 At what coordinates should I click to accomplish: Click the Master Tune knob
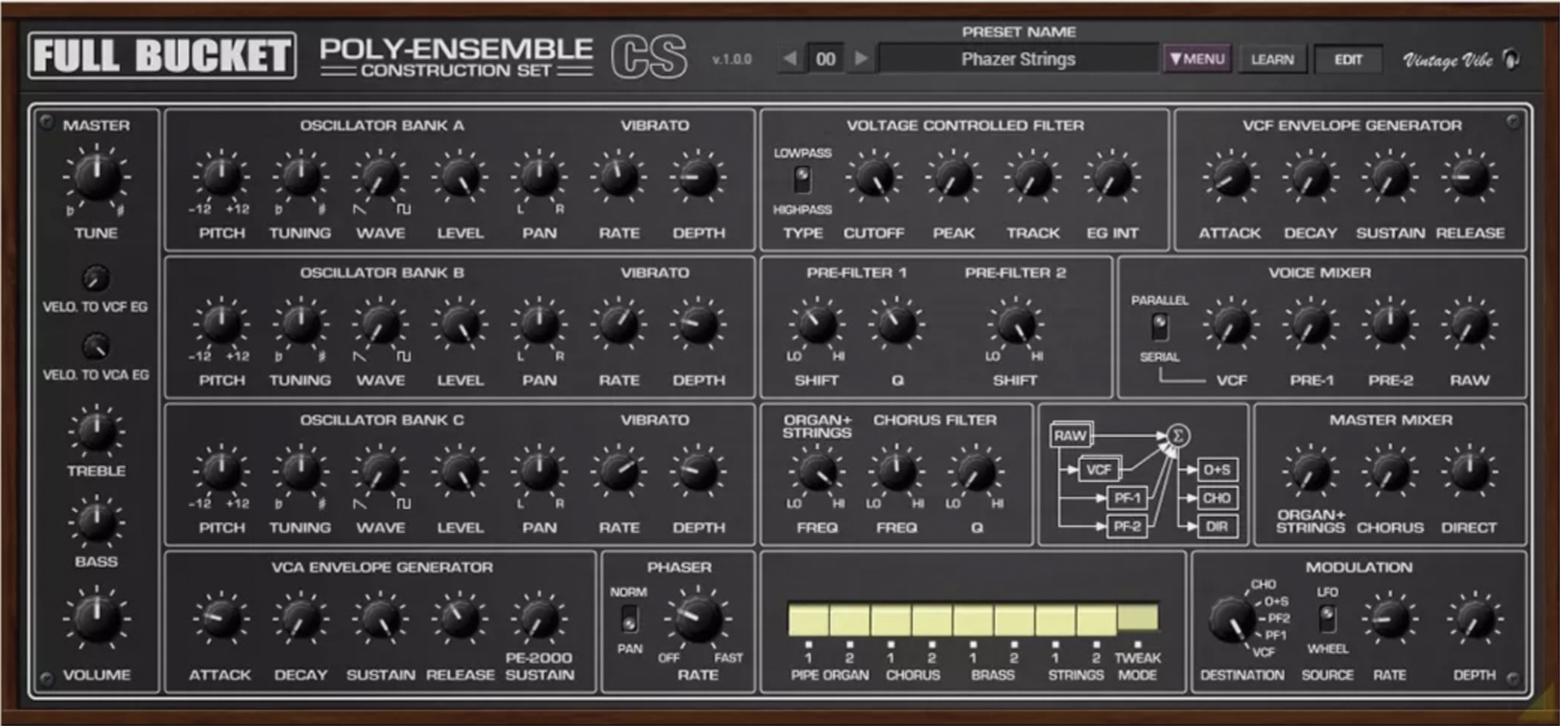[x=97, y=177]
